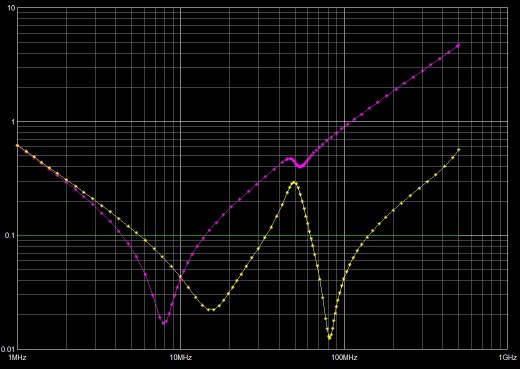Screen dimensions: 520x369
Task: Click the yellow curve's broad minimum near 15MHz
Action: pyautogui.click(x=211, y=310)
